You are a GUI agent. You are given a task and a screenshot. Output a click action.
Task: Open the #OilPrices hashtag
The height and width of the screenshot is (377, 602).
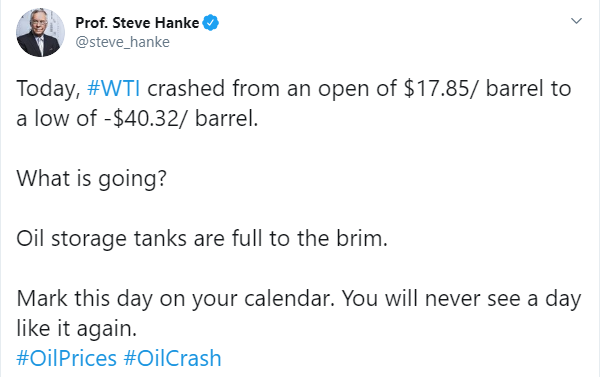[66, 359]
